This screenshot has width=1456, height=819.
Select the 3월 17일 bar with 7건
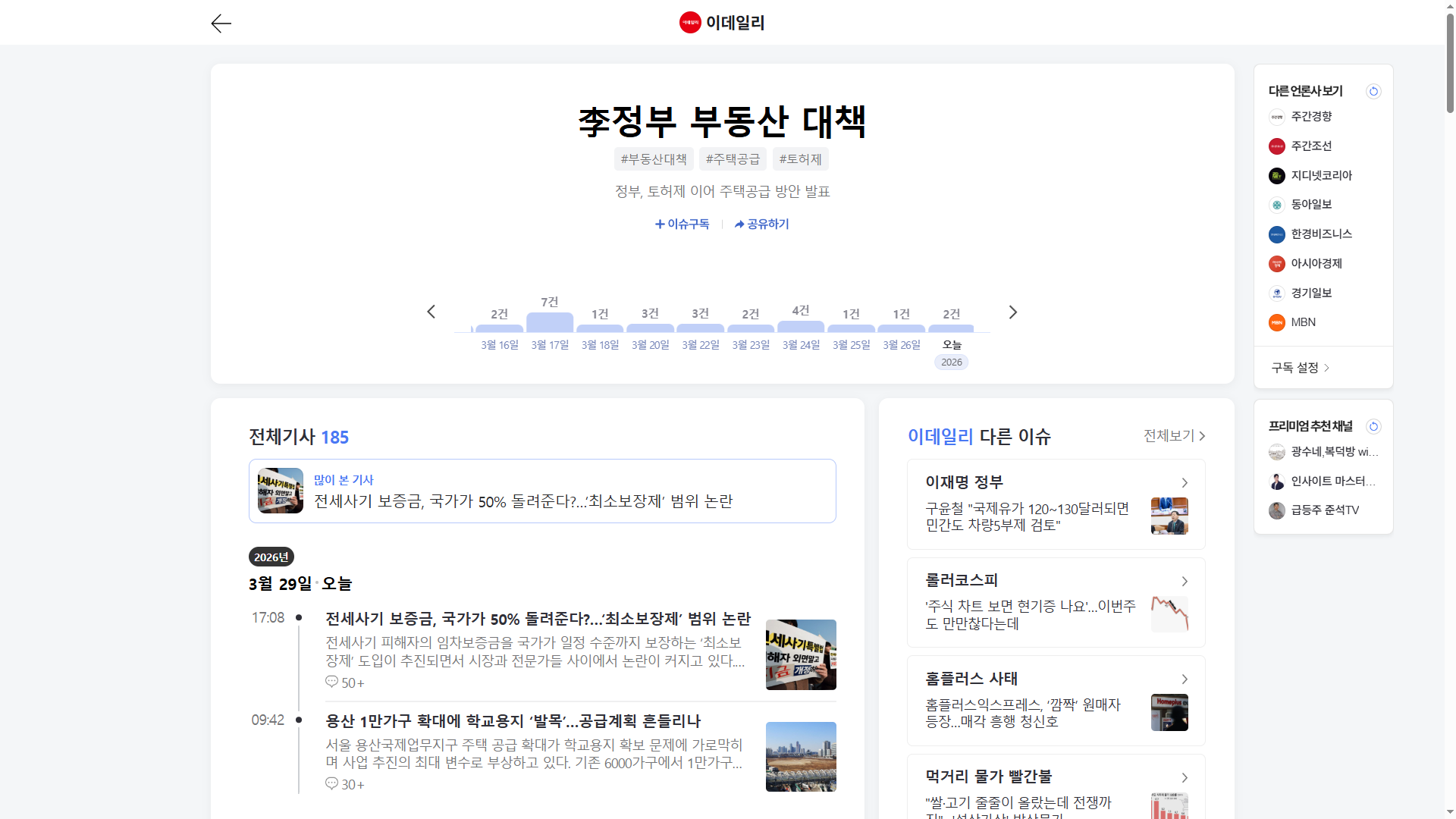click(x=549, y=322)
